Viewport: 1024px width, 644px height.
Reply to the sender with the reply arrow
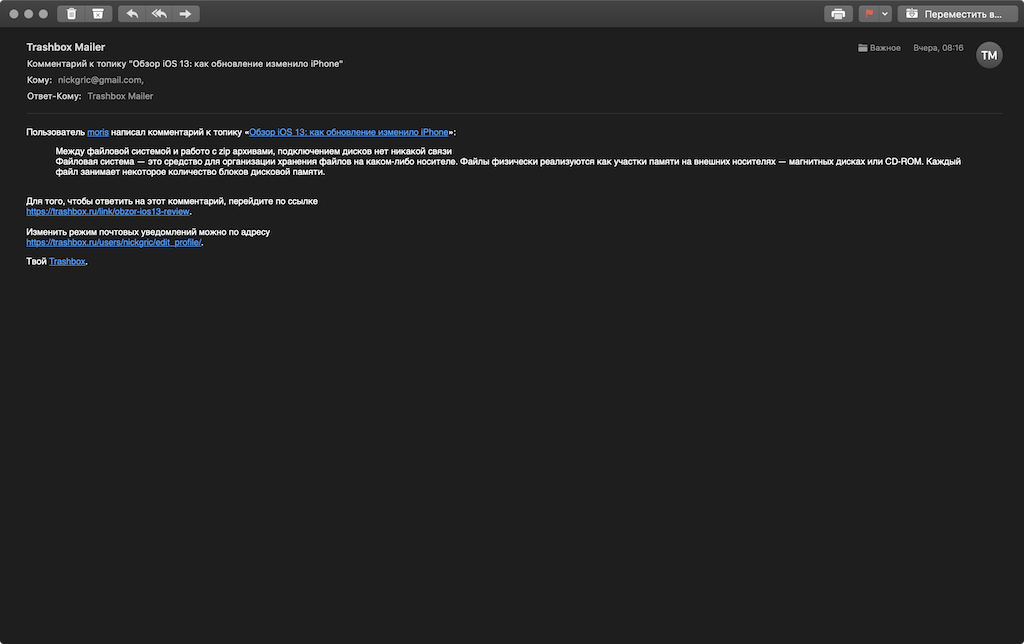[132, 14]
